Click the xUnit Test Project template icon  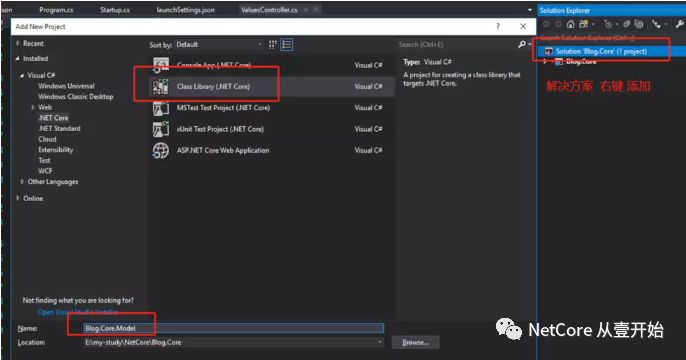pos(161,129)
